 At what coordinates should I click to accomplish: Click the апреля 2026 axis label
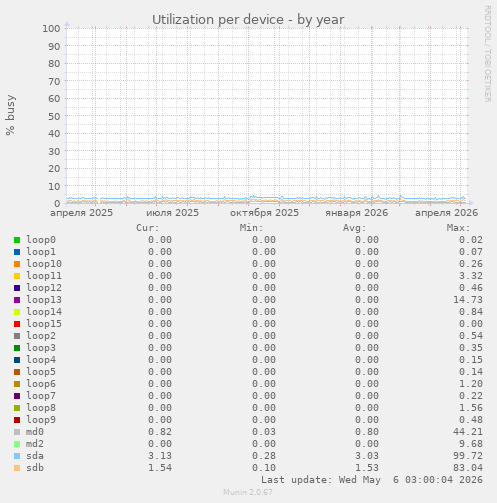click(x=446, y=213)
